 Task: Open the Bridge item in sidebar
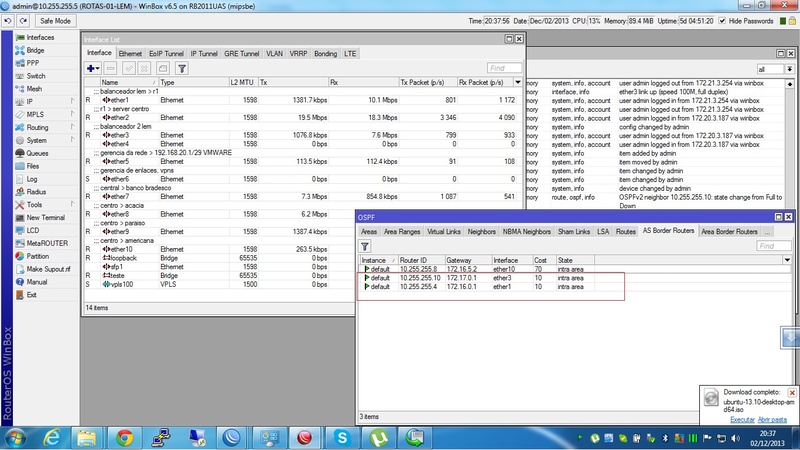pyautogui.click(x=35, y=50)
